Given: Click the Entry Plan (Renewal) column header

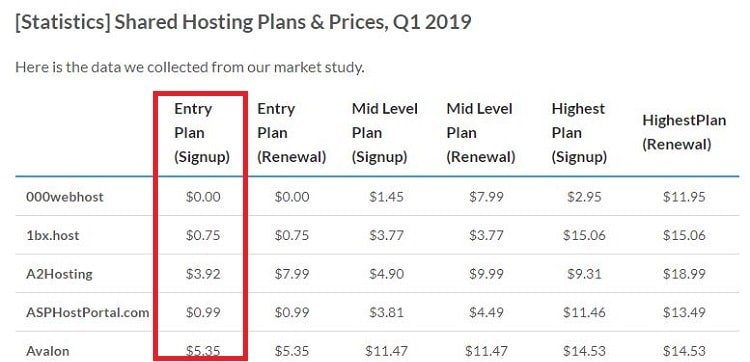Looking at the screenshot, I should [291, 133].
